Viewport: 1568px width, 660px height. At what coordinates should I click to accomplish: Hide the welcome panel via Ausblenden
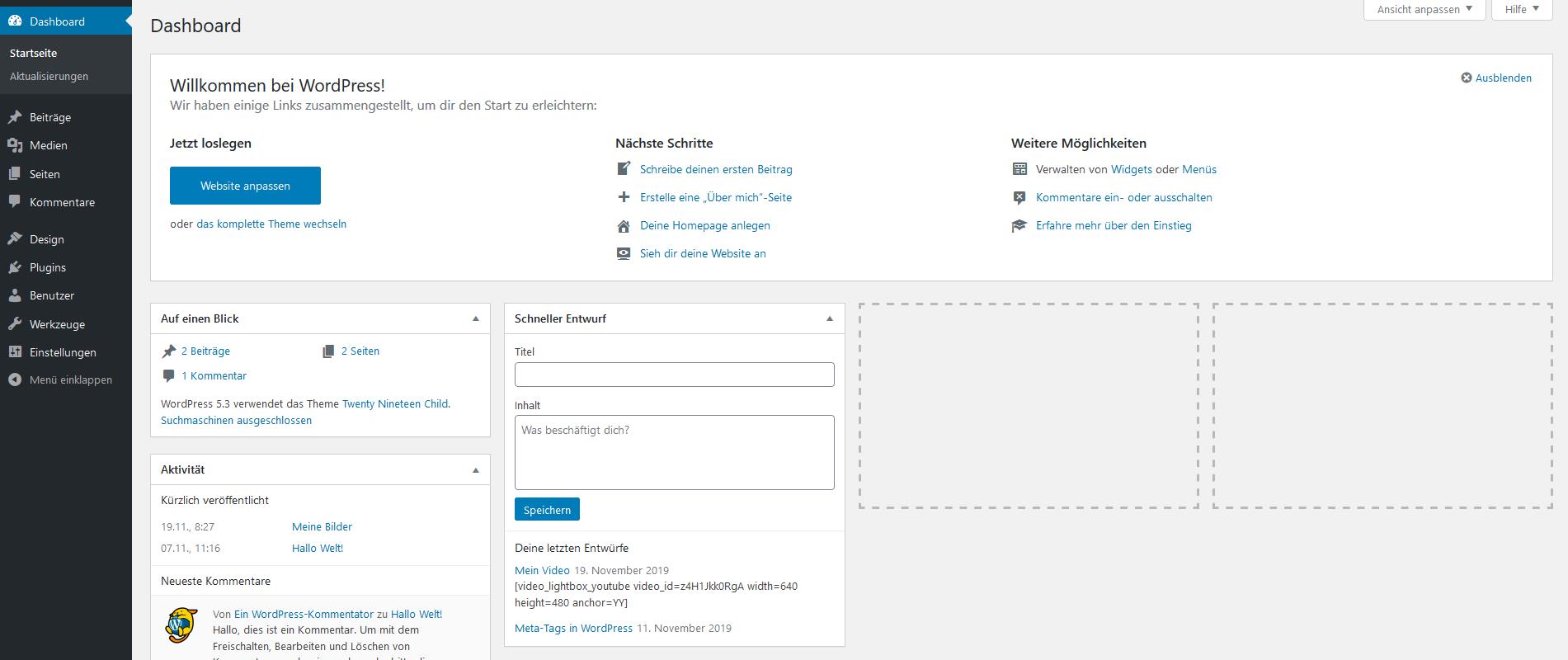point(1503,78)
